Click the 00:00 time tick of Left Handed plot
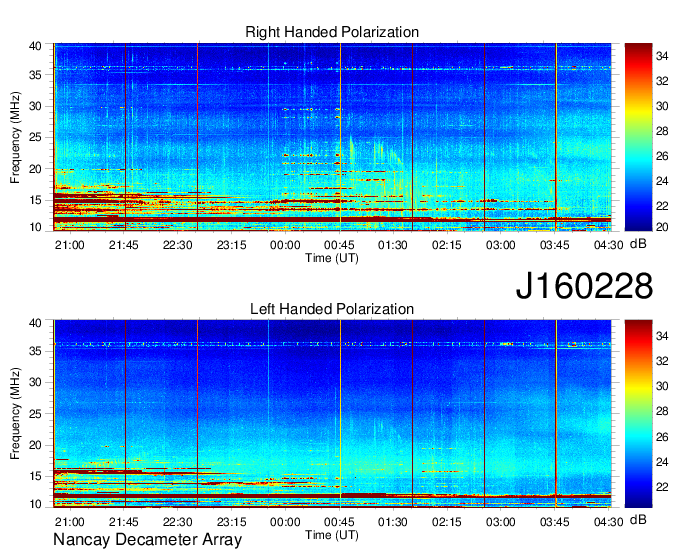 click(285, 522)
